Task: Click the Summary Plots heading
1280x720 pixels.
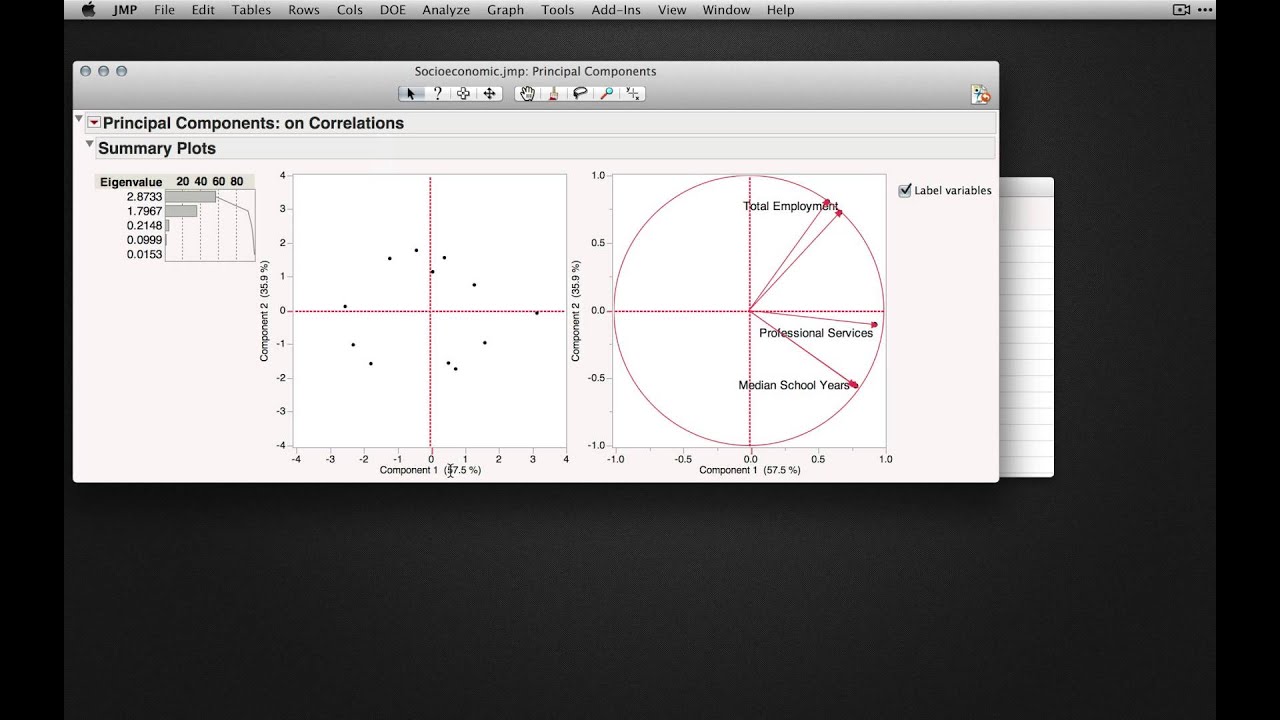Action: [157, 148]
